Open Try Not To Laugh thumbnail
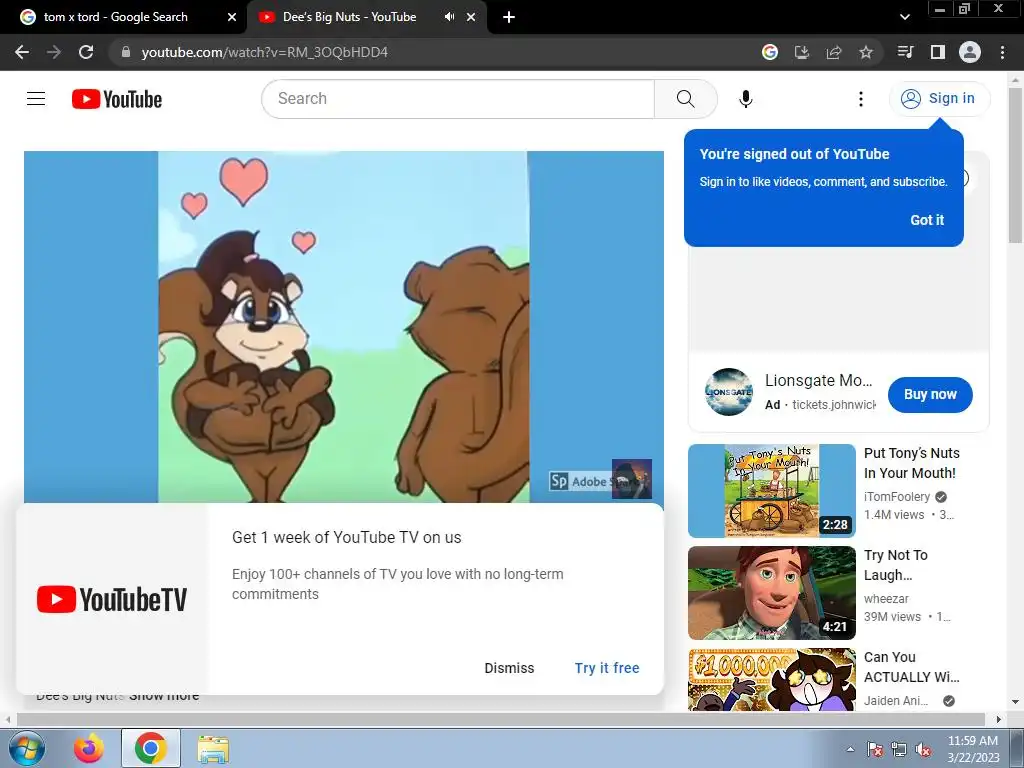Image resolution: width=1024 pixels, height=768 pixels. pos(771,593)
